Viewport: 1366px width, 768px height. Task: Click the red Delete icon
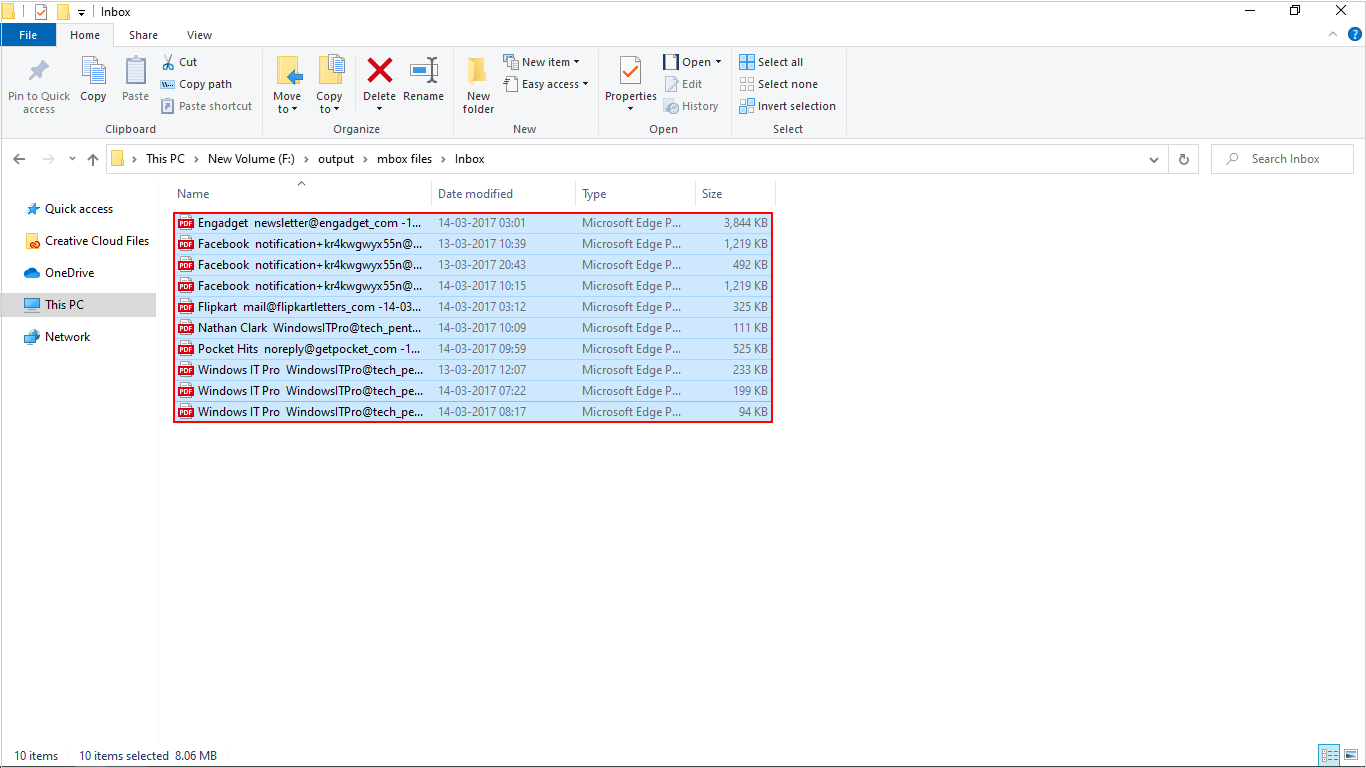[380, 70]
